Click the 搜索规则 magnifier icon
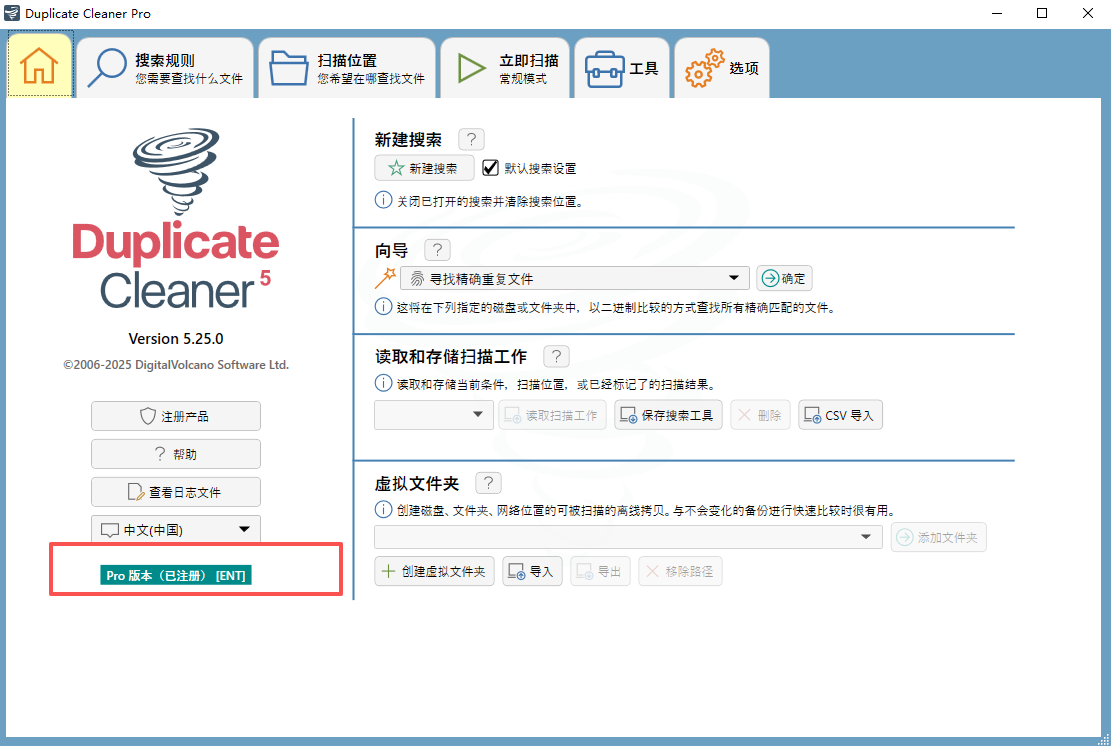1111x746 pixels. pos(107,67)
